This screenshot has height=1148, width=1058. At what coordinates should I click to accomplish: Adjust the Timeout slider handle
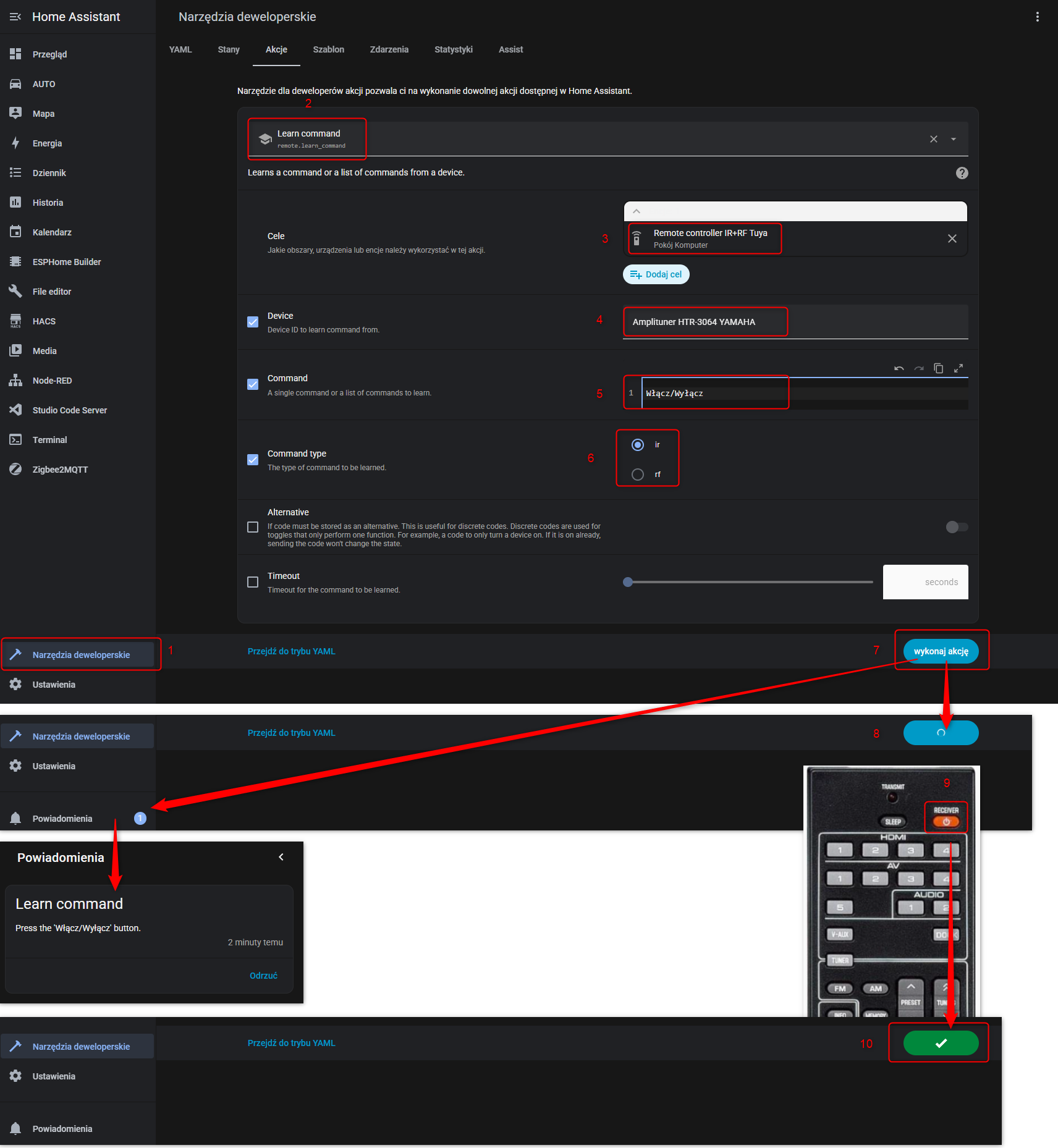(x=628, y=582)
